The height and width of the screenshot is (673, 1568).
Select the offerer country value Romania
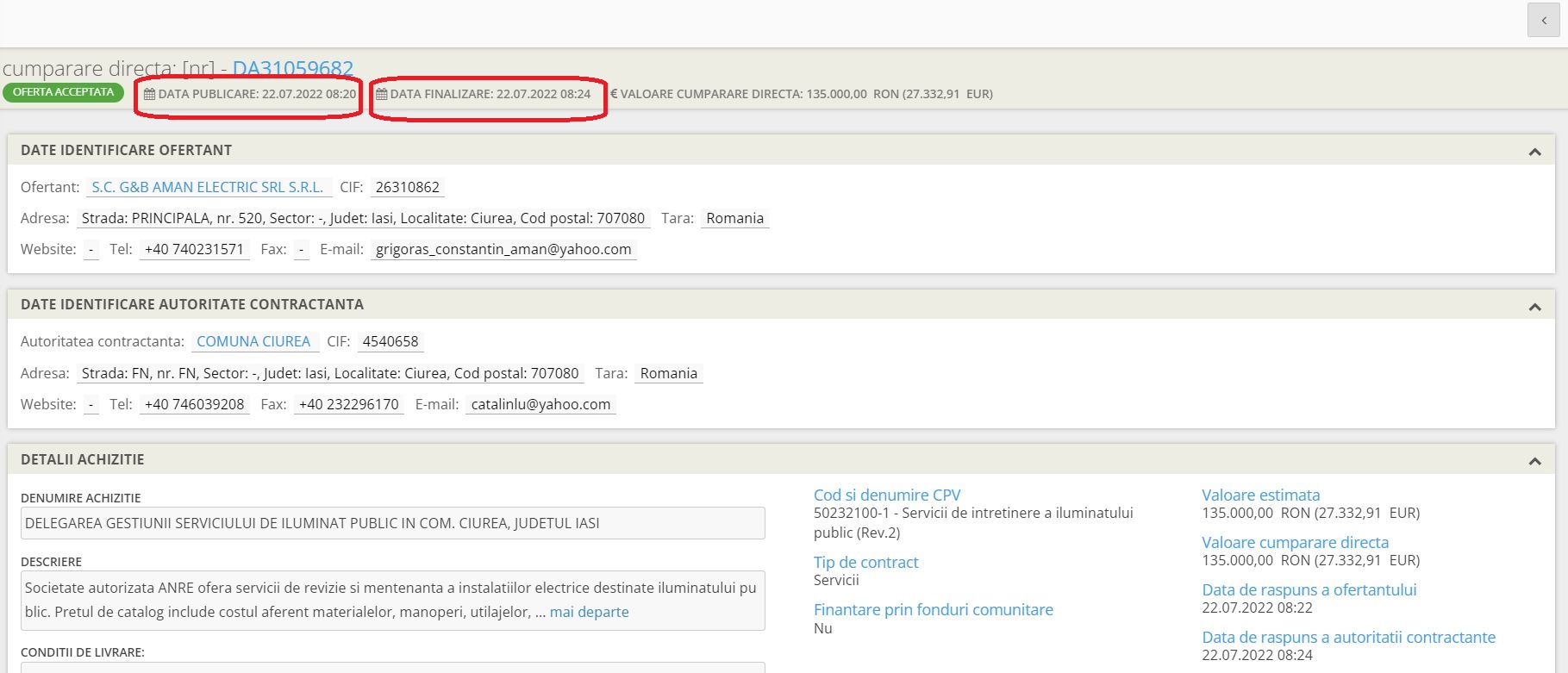[734, 218]
